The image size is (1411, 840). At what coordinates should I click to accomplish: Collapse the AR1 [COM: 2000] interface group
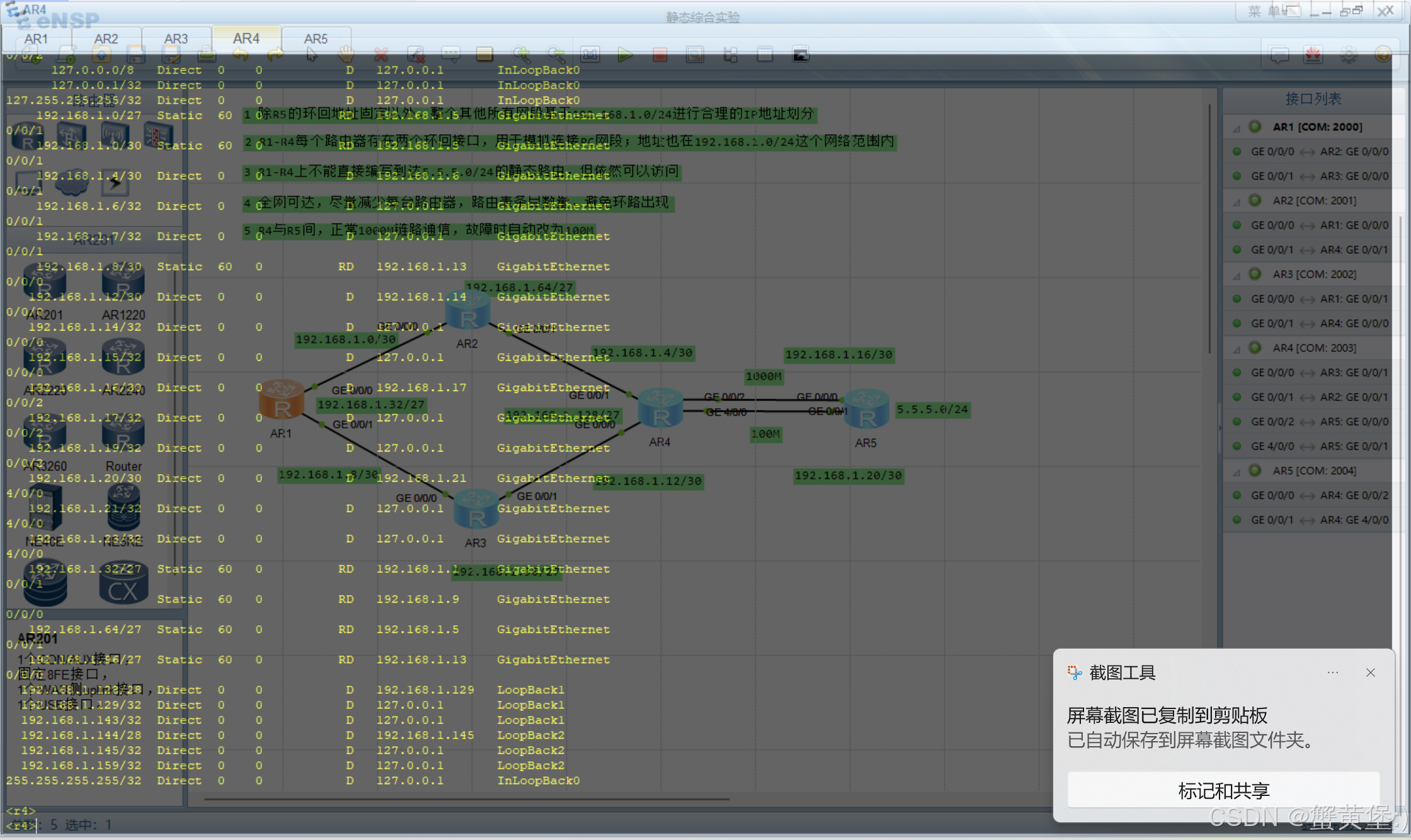pos(1237,128)
